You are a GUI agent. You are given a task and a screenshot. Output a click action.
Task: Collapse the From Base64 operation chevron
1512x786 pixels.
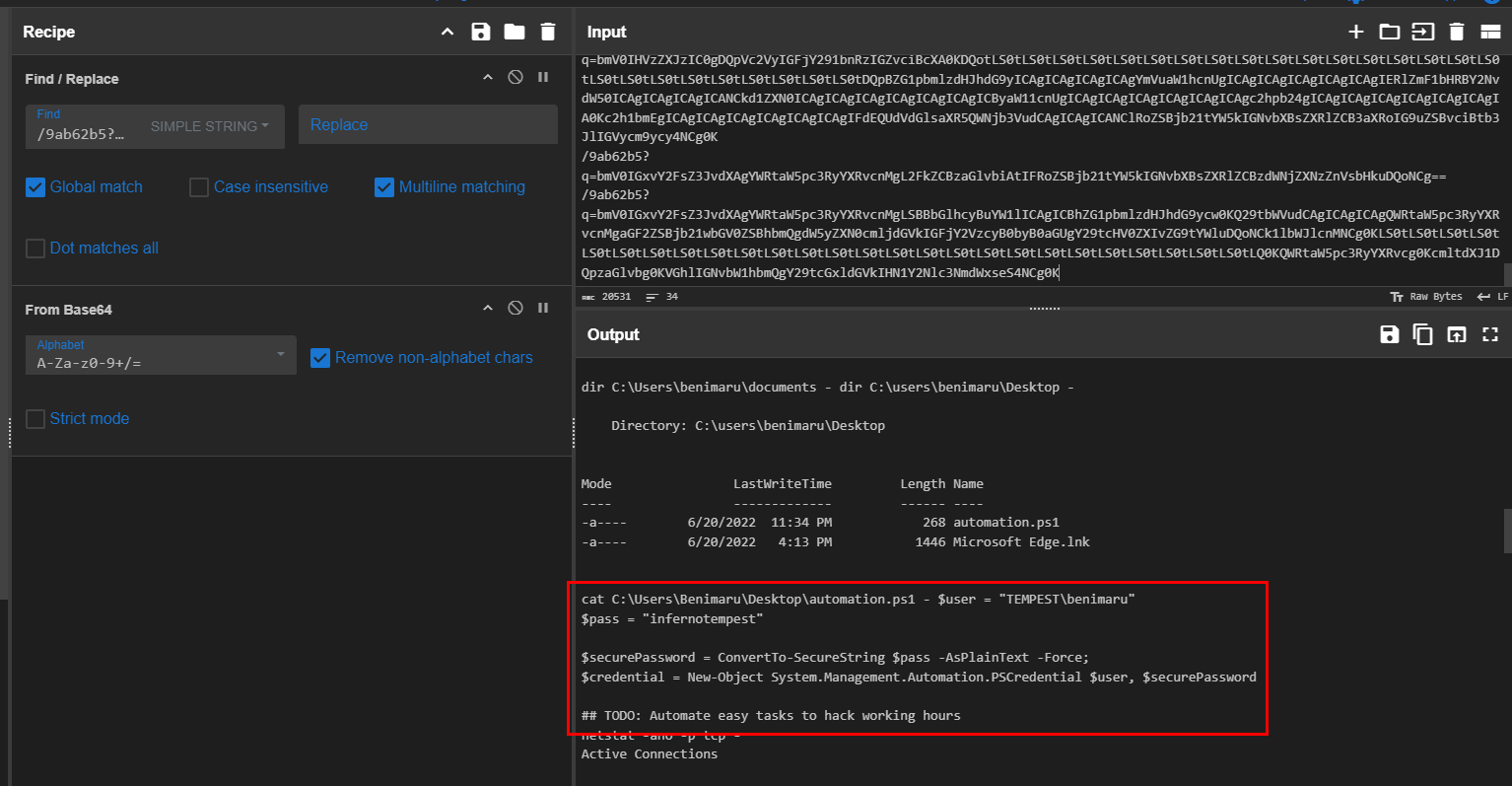[x=487, y=308]
